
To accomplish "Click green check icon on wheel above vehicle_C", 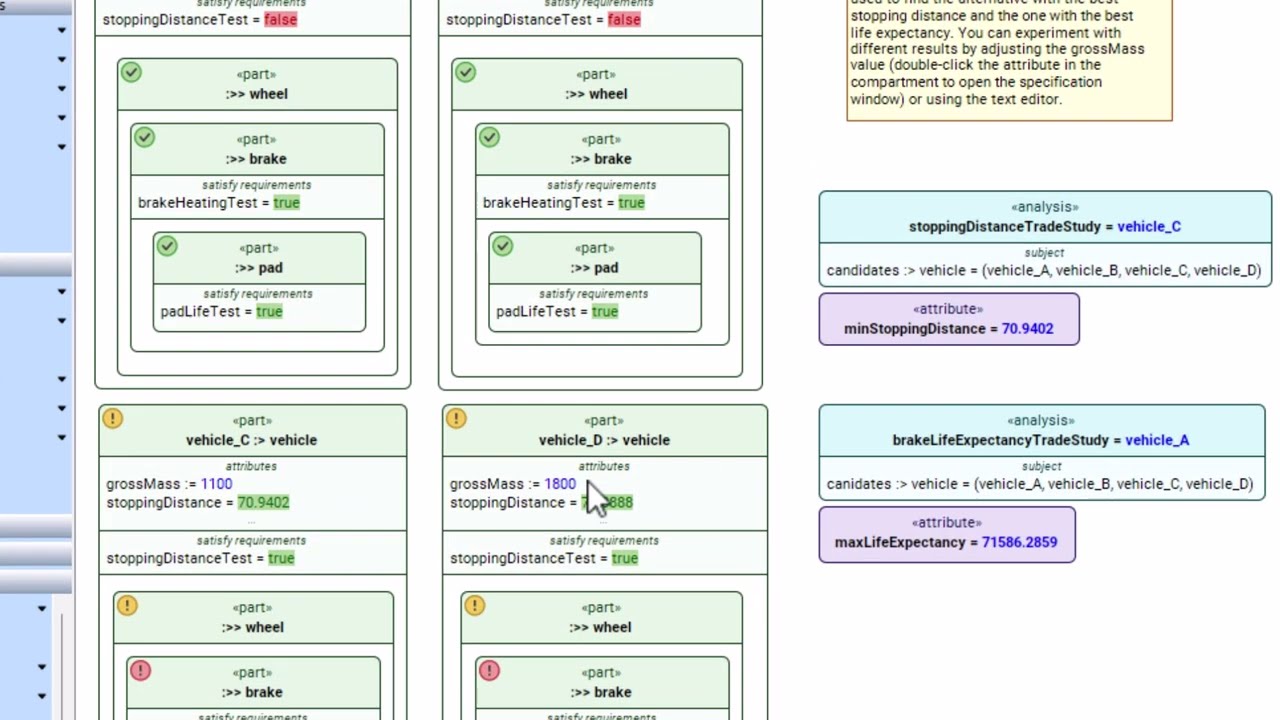I will [131, 72].
